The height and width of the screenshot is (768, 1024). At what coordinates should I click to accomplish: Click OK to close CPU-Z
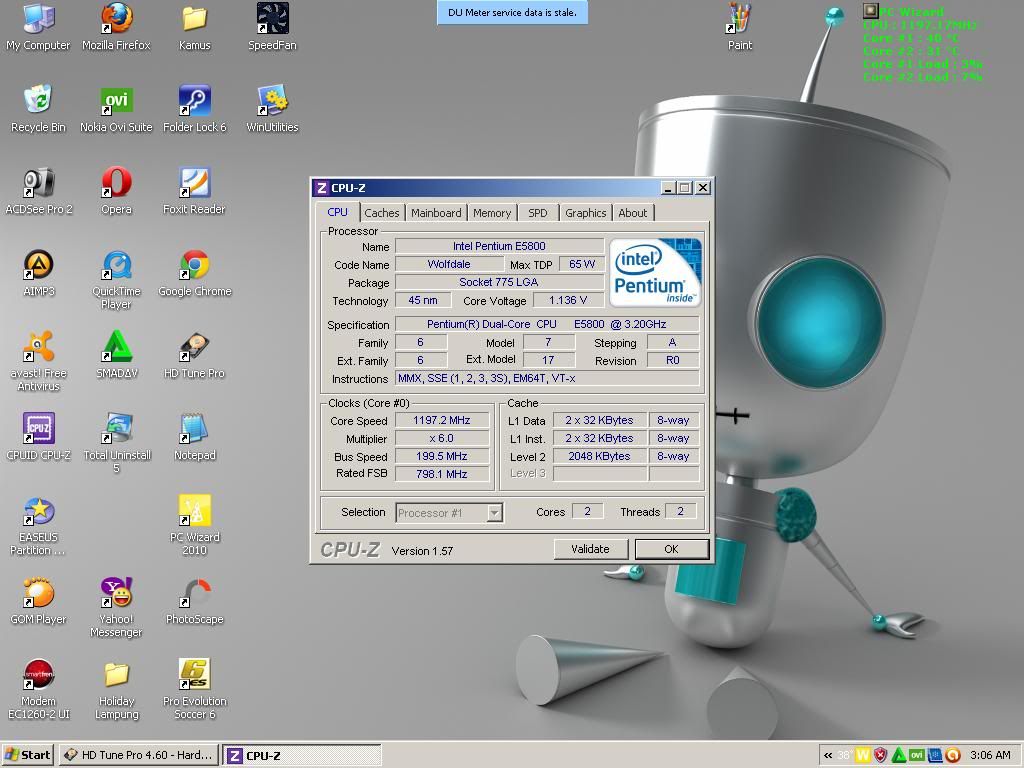671,549
